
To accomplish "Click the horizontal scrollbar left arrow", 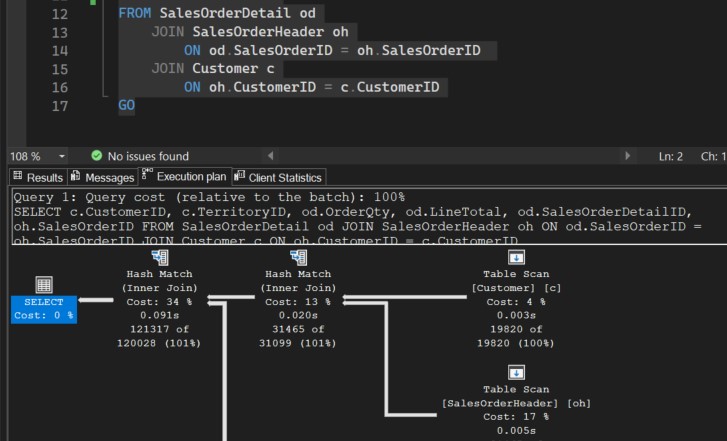I will pos(270,156).
